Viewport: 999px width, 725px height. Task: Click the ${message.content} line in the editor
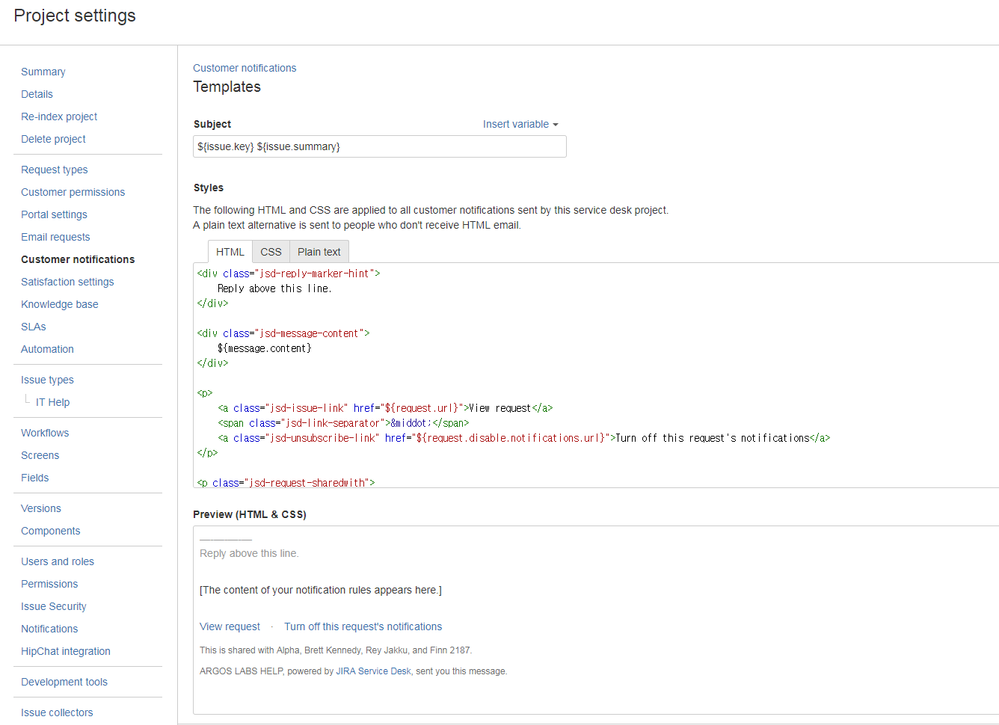click(264, 348)
